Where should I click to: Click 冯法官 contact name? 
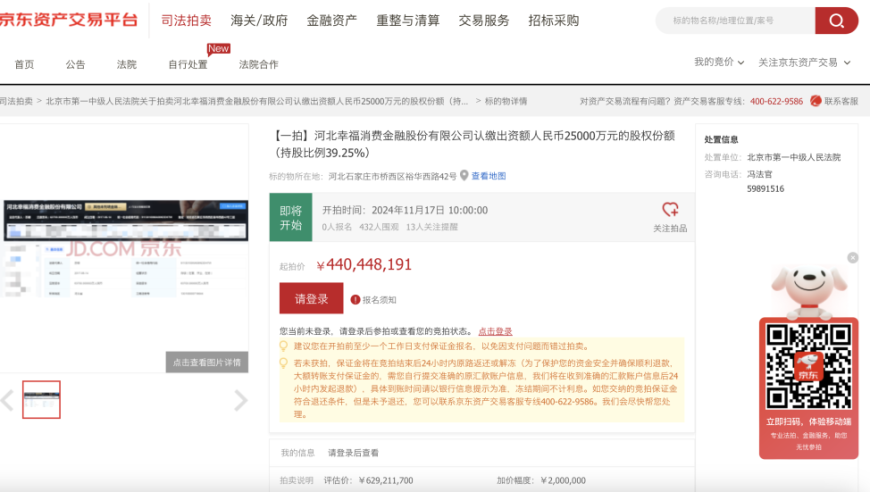pos(760,174)
